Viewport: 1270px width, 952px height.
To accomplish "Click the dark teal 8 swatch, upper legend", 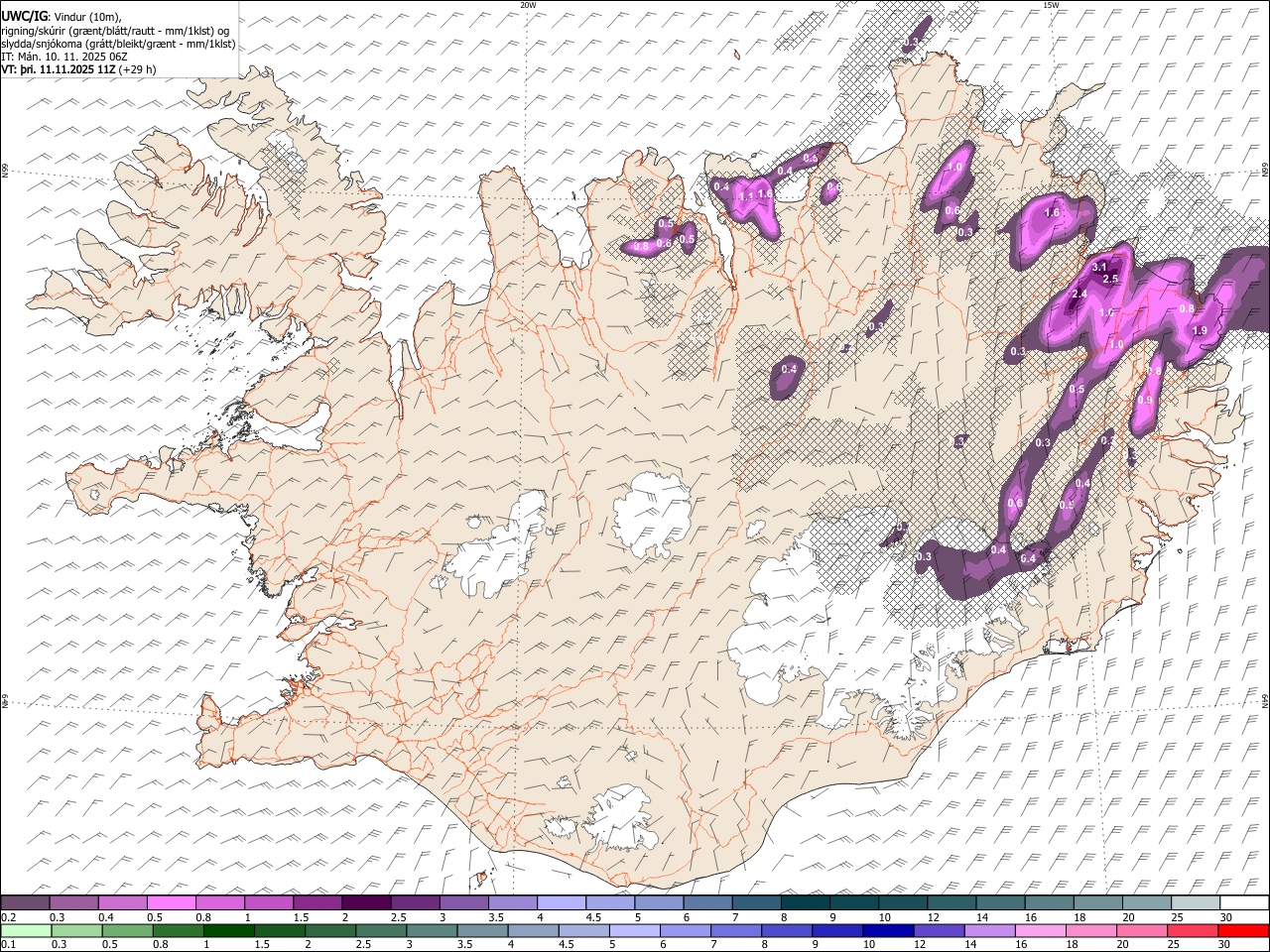I will [805, 902].
